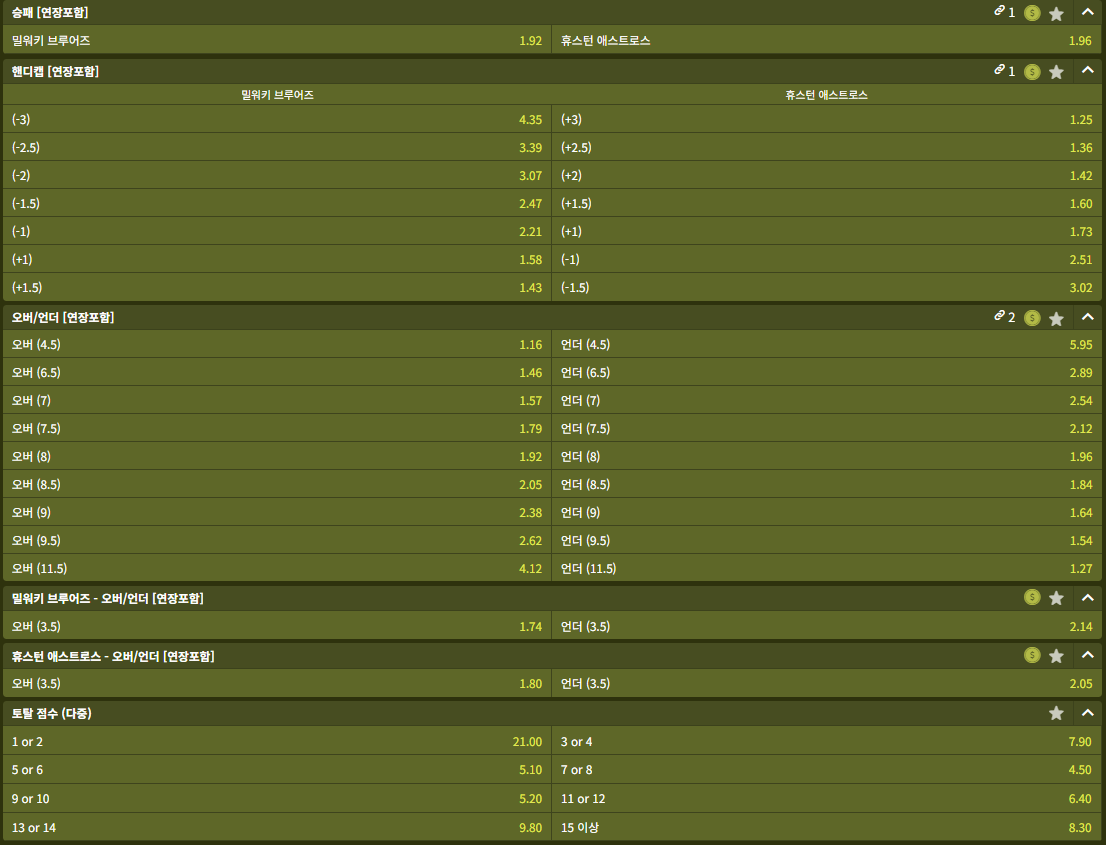Pick 오버 (7.5) at 1.79

click(x=277, y=428)
